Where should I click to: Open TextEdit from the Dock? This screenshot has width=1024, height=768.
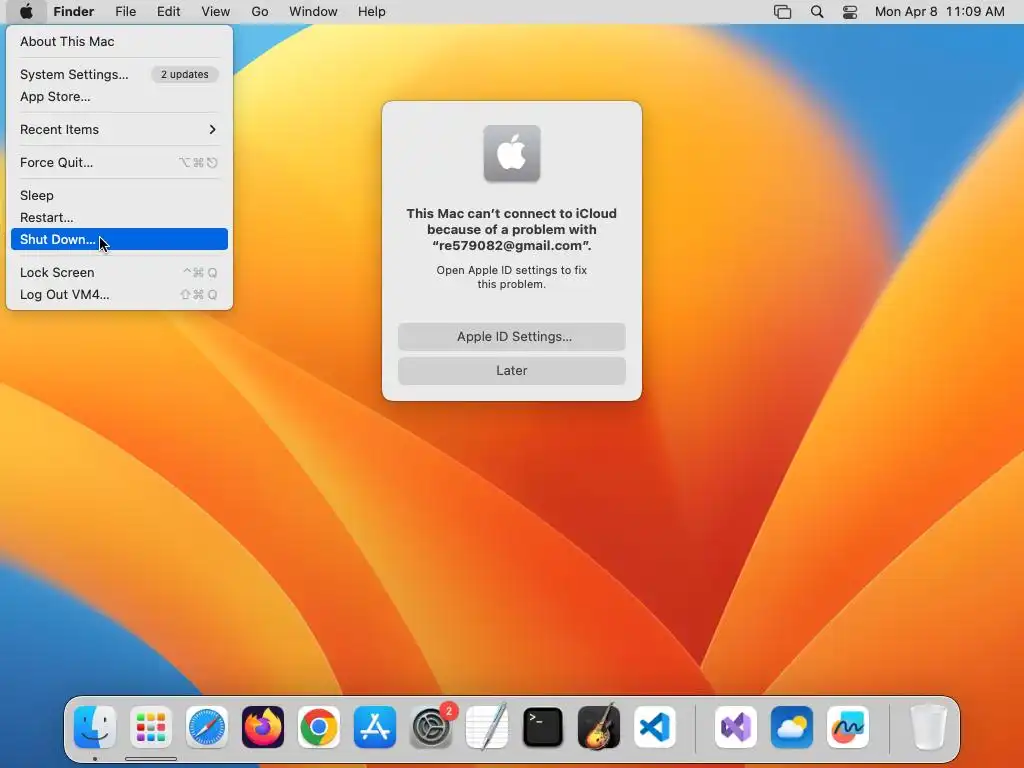coord(487,727)
